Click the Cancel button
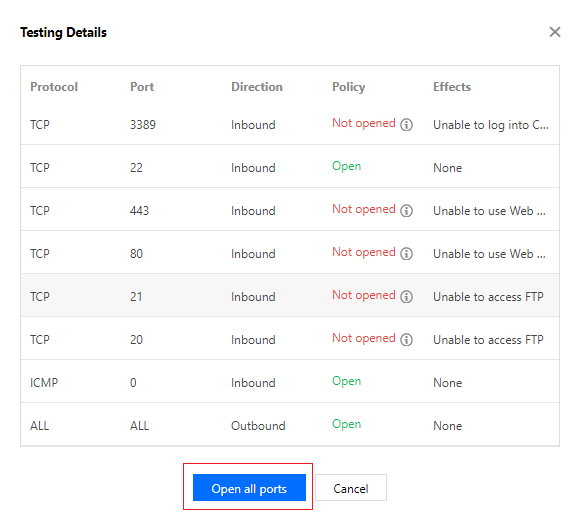The image size is (578, 523). 351,488
